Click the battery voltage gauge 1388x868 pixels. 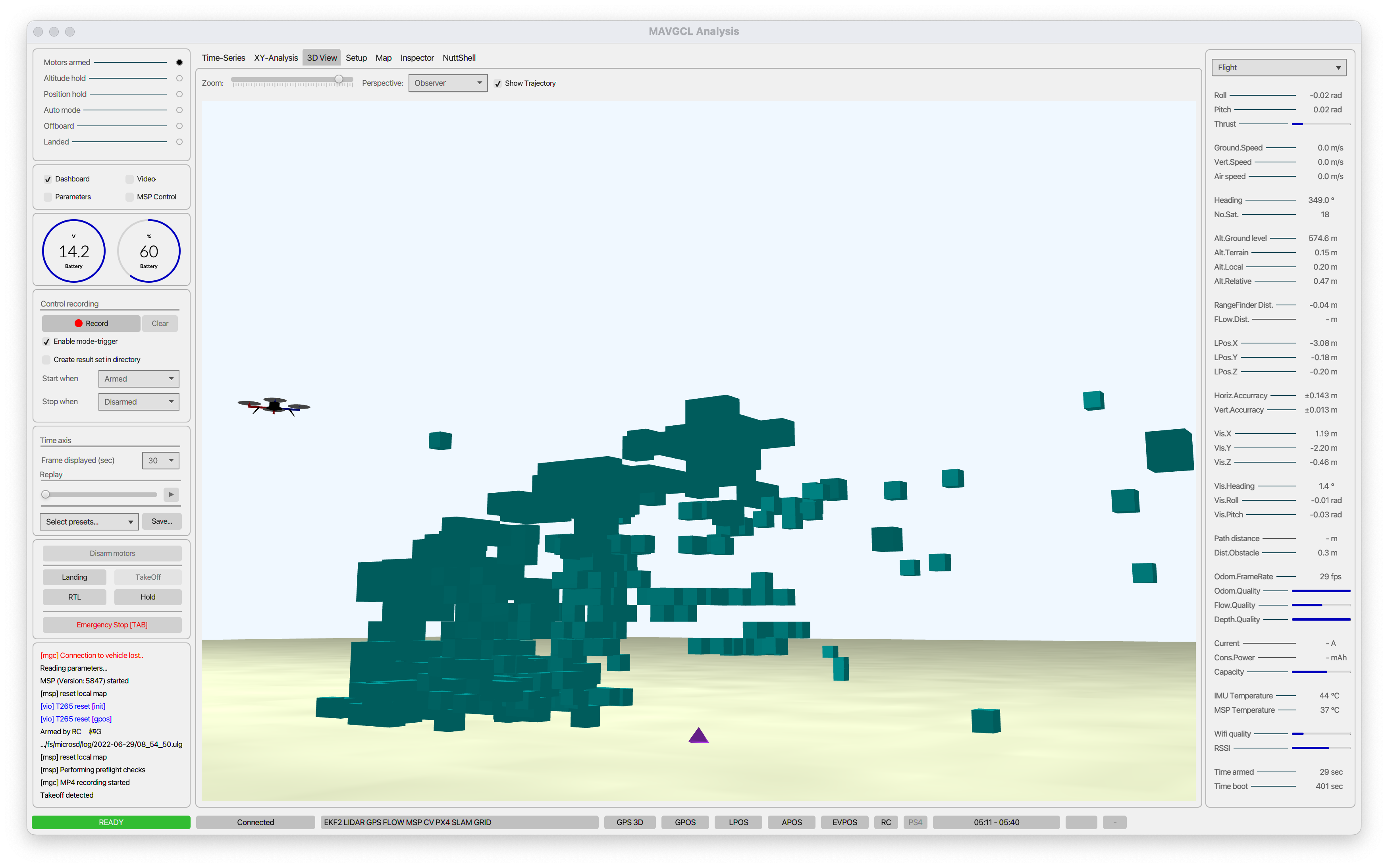click(x=74, y=251)
